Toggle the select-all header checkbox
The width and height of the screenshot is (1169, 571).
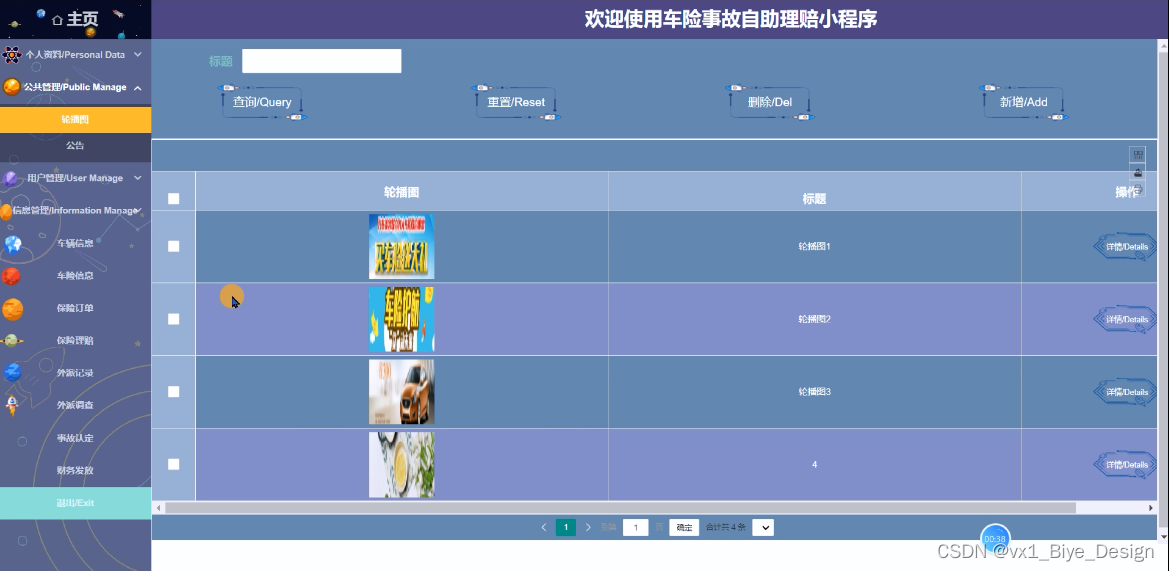174,198
